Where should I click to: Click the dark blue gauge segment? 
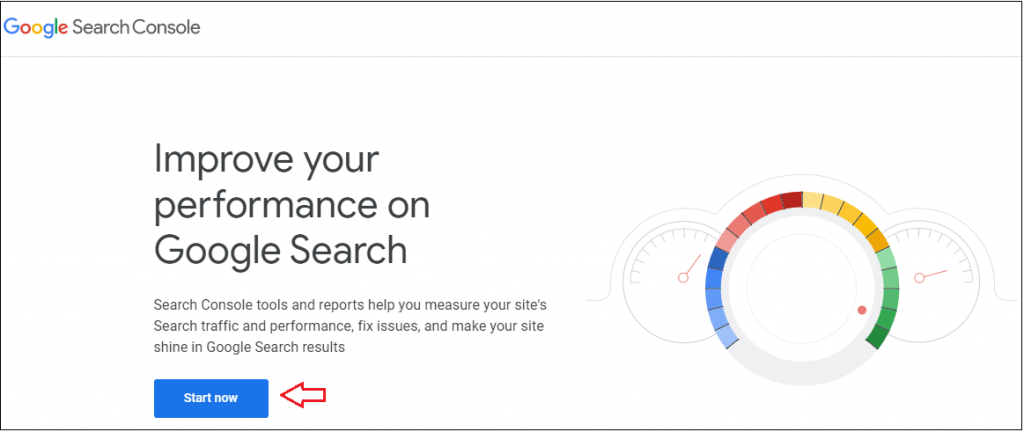(716, 258)
